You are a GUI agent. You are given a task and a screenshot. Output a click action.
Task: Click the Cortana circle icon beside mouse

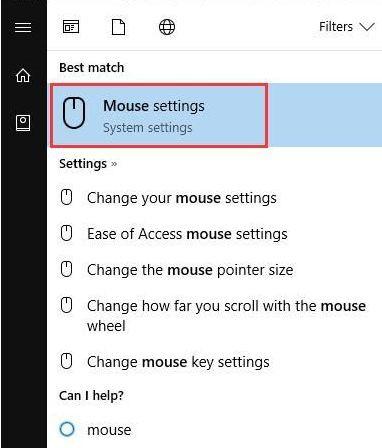coord(67,429)
